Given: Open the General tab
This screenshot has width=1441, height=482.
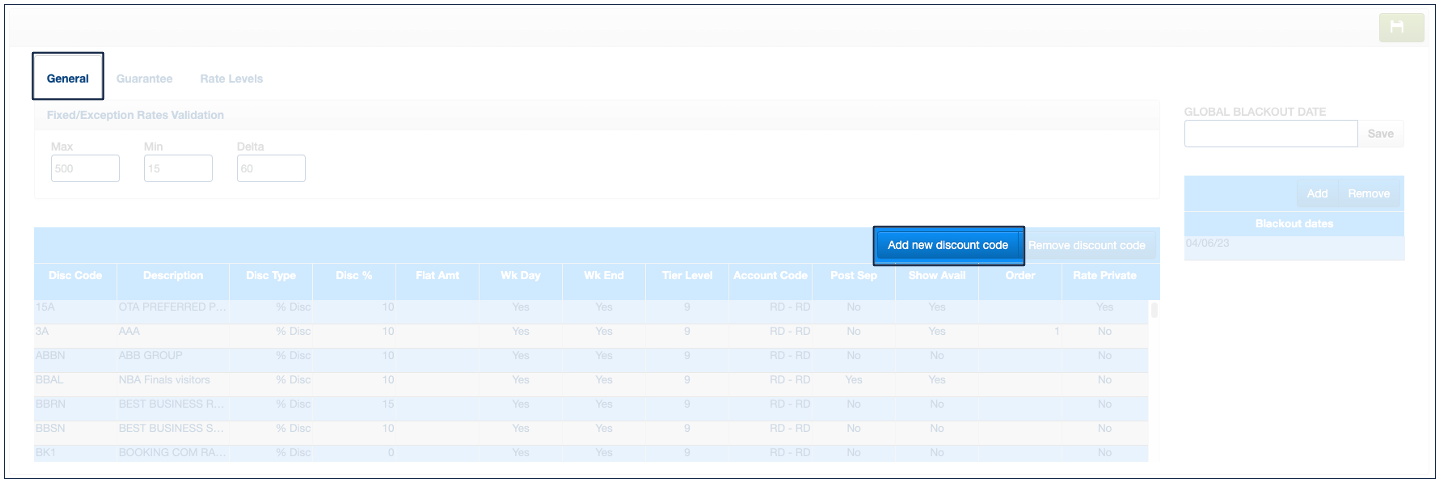Looking at the screenshot, I should 68,78.
